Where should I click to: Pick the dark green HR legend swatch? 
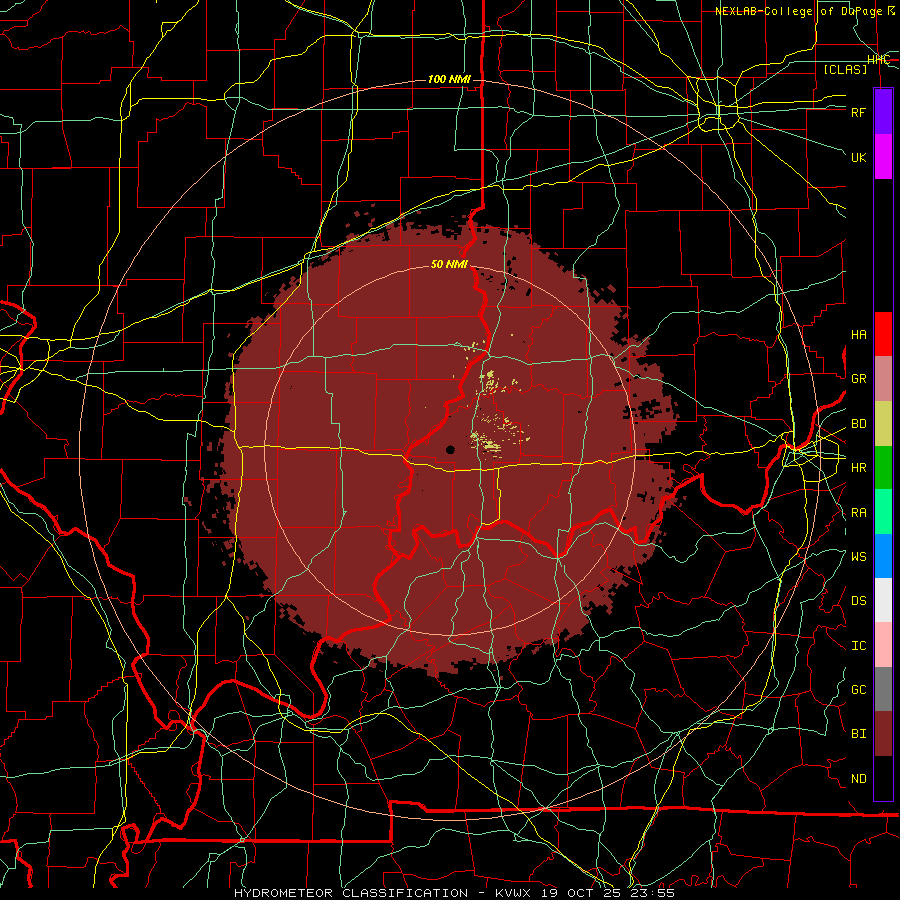883,468
